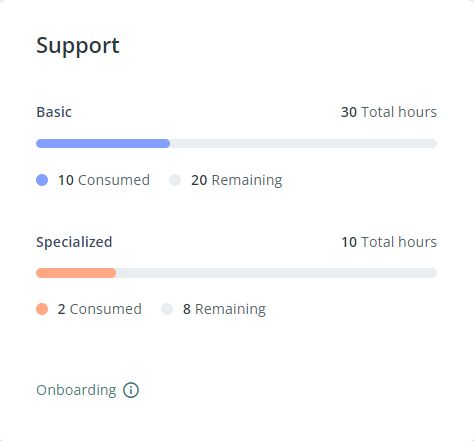This screenshot has height=441, width=474.
Task: Click the Support heading
Action: pyautogui.click(x=78, y=46)
